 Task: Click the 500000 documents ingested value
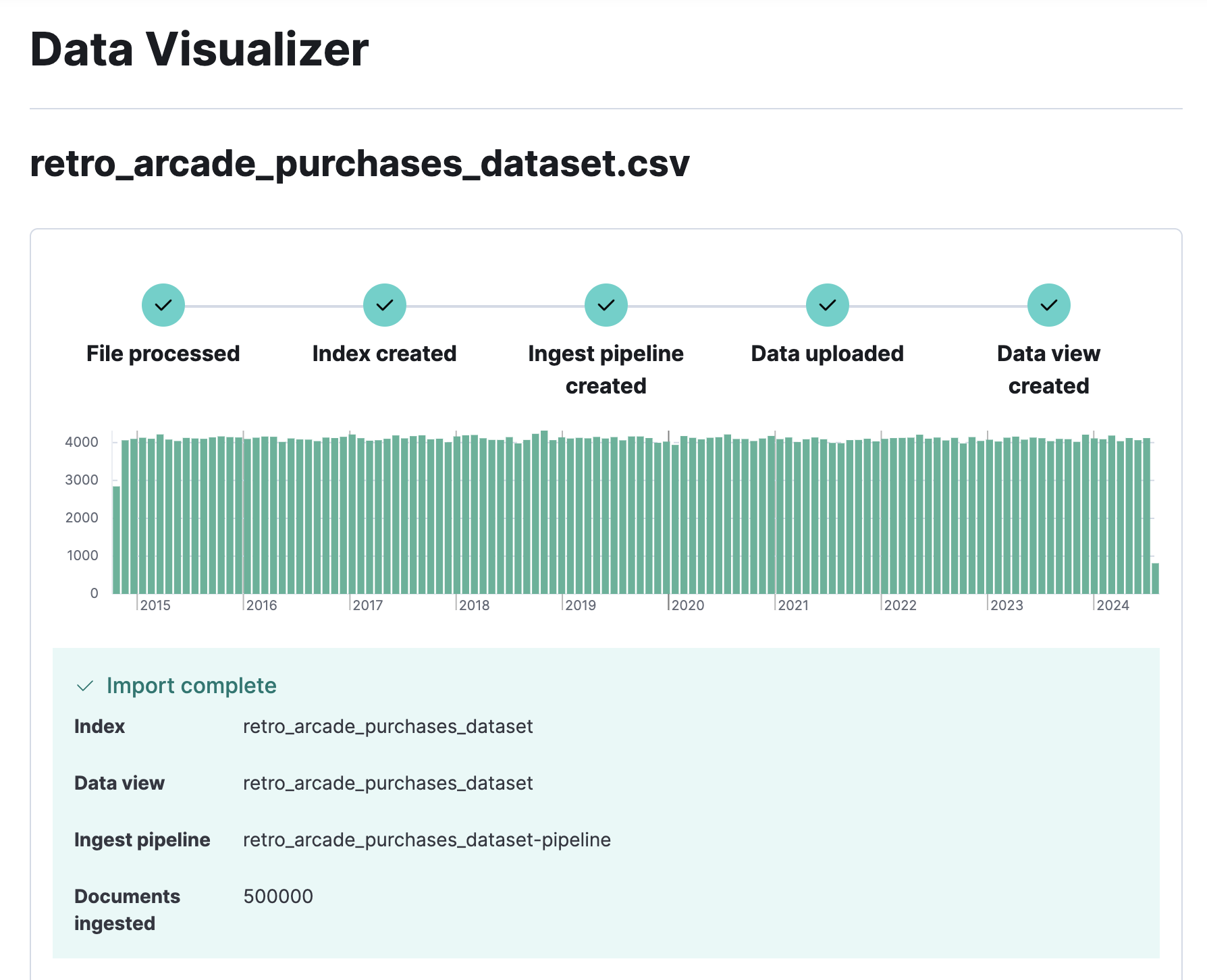[278, 896]
